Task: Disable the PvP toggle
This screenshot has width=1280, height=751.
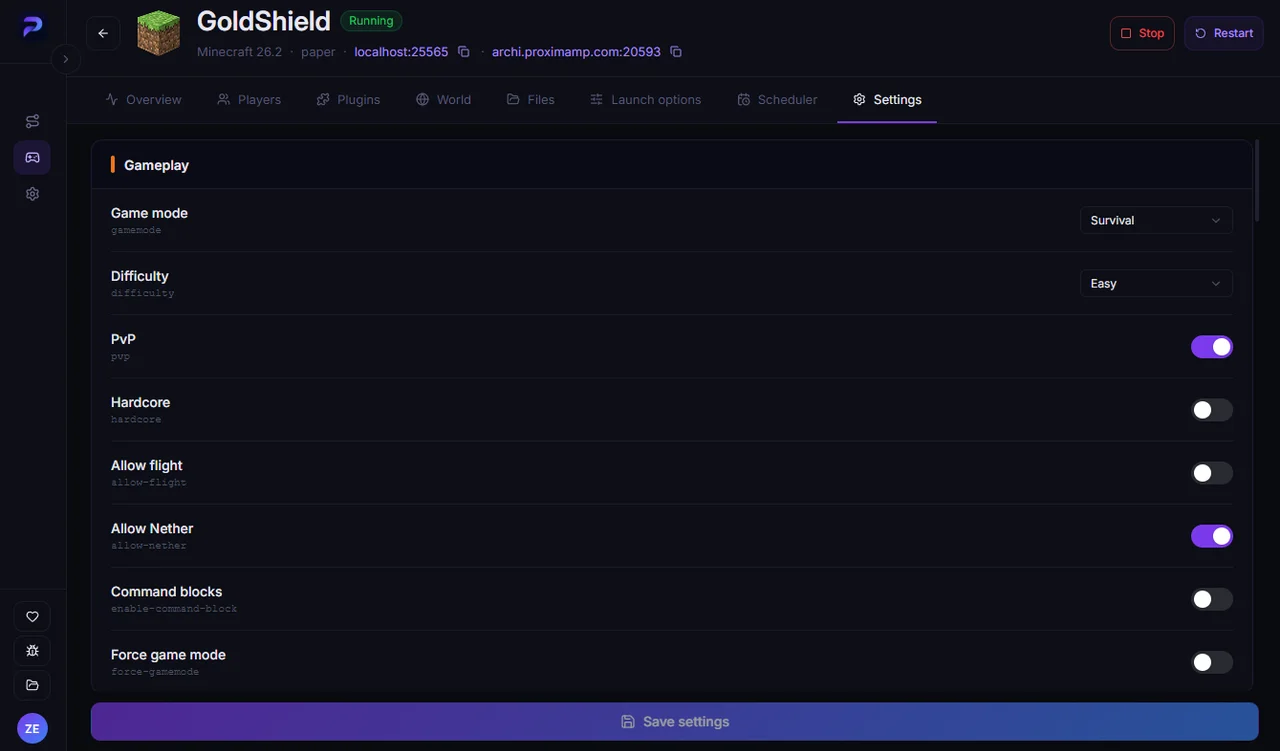Action: tap(1211, 347)
